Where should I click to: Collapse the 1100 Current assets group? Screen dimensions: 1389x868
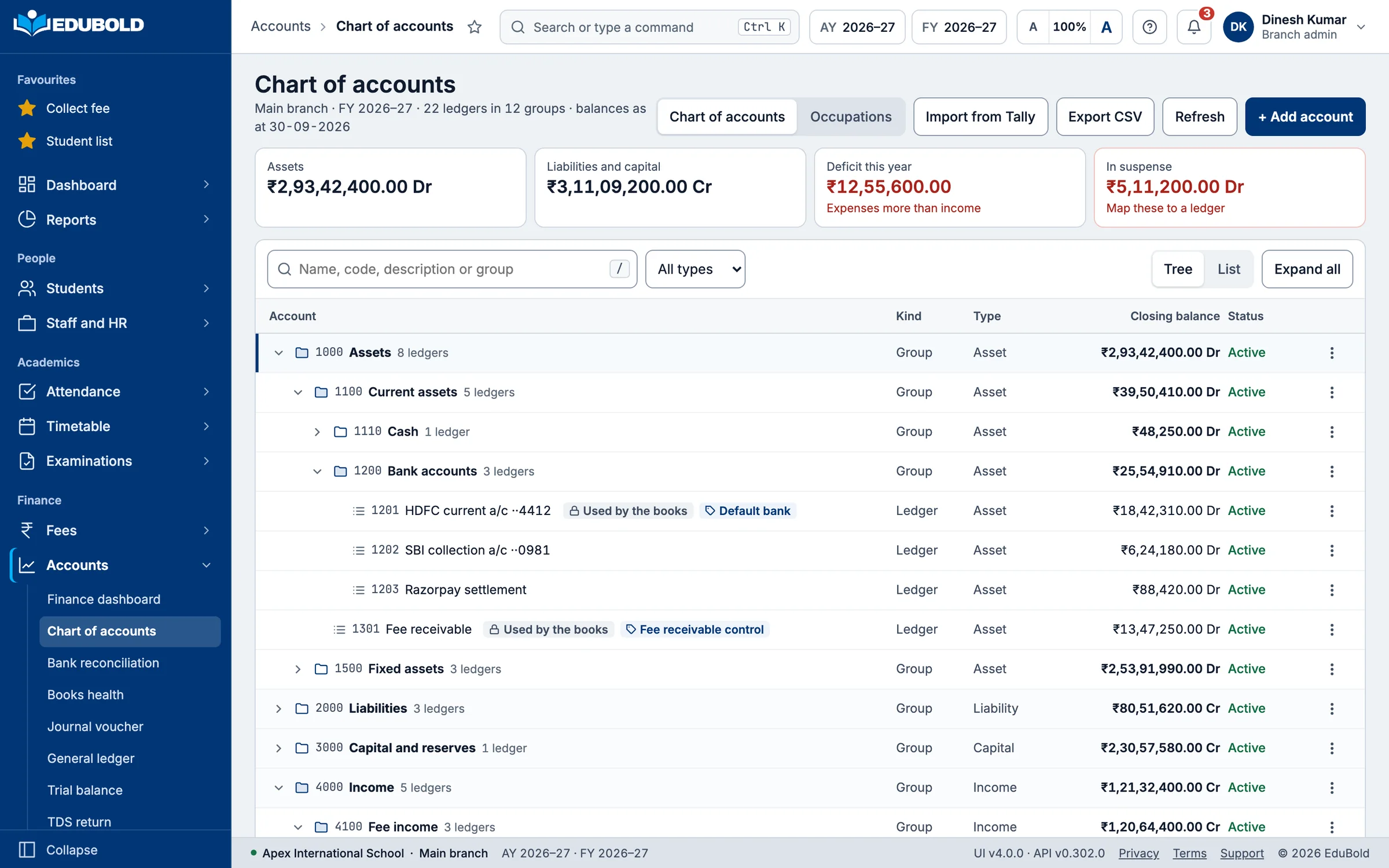[297, 392]
